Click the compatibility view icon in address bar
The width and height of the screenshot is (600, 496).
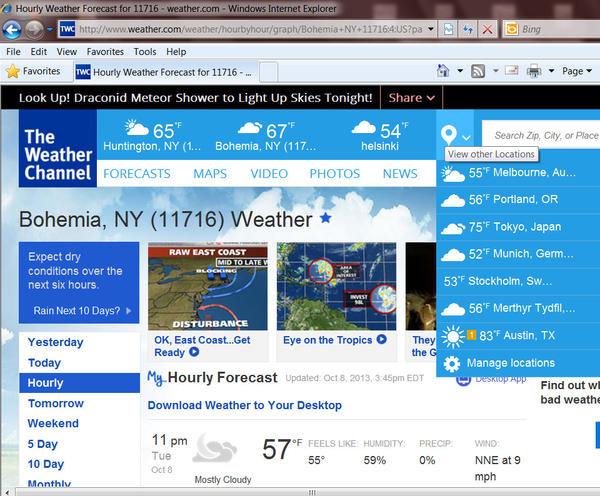click(448, 29)
